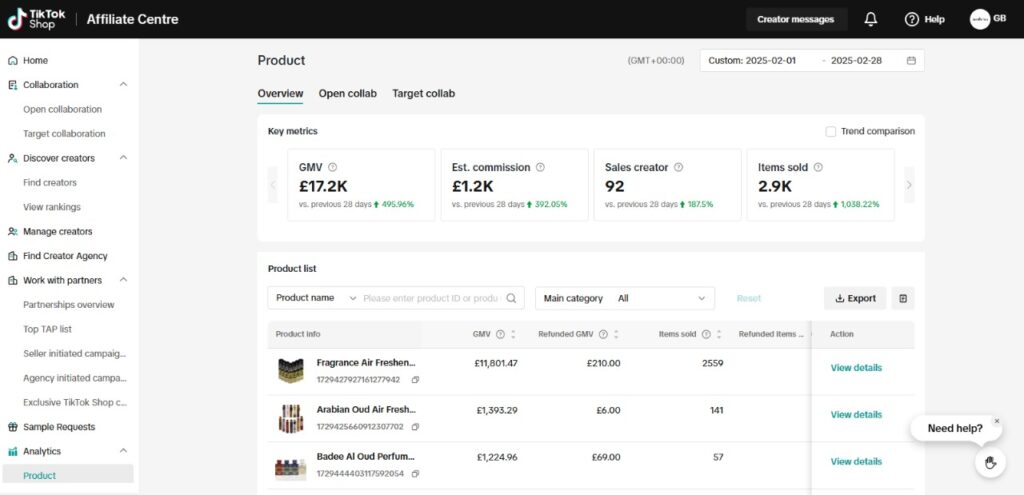Viewport: 1024px width, 495px height.
Task: Sort by the Items sold column
Action: tap(718, 334)
